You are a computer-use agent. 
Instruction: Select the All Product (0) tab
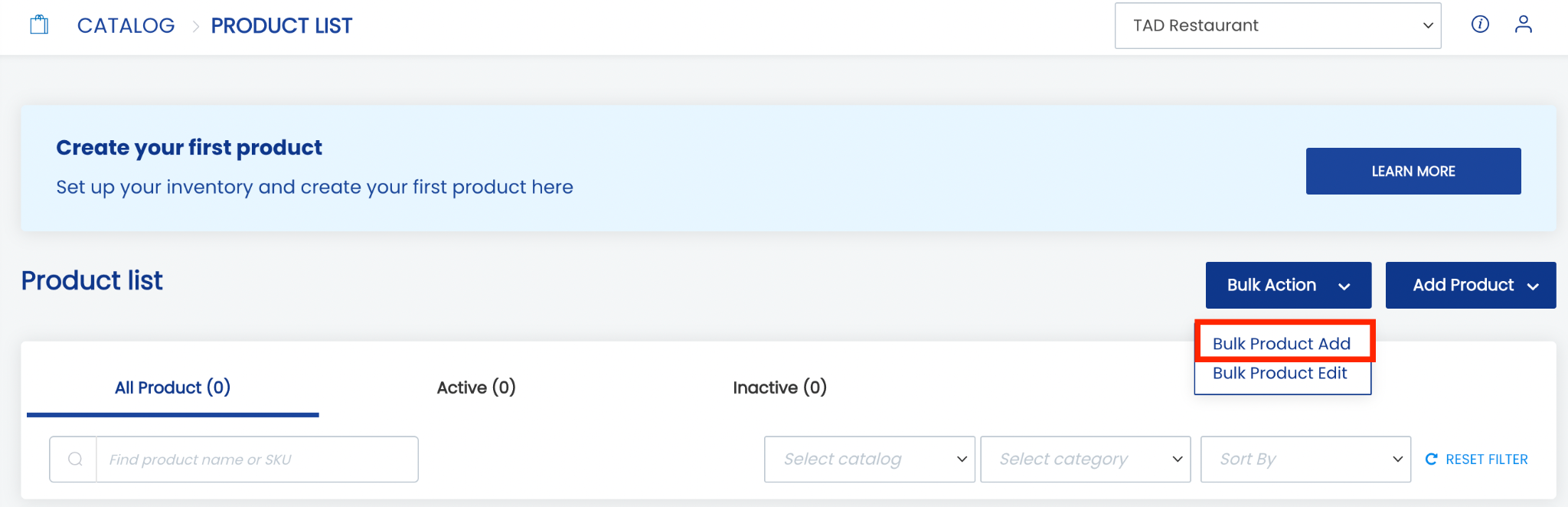pyautogui.click(x=172, y=388)
